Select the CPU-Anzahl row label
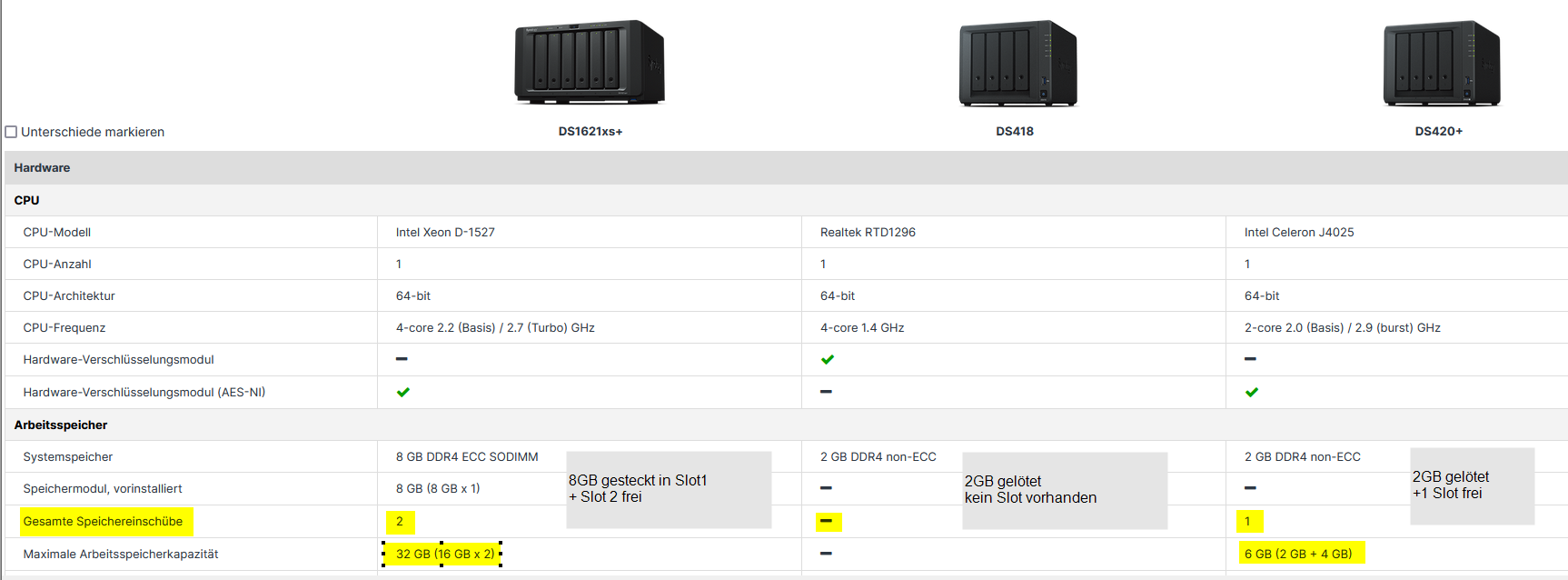 [x=57, y=265]
